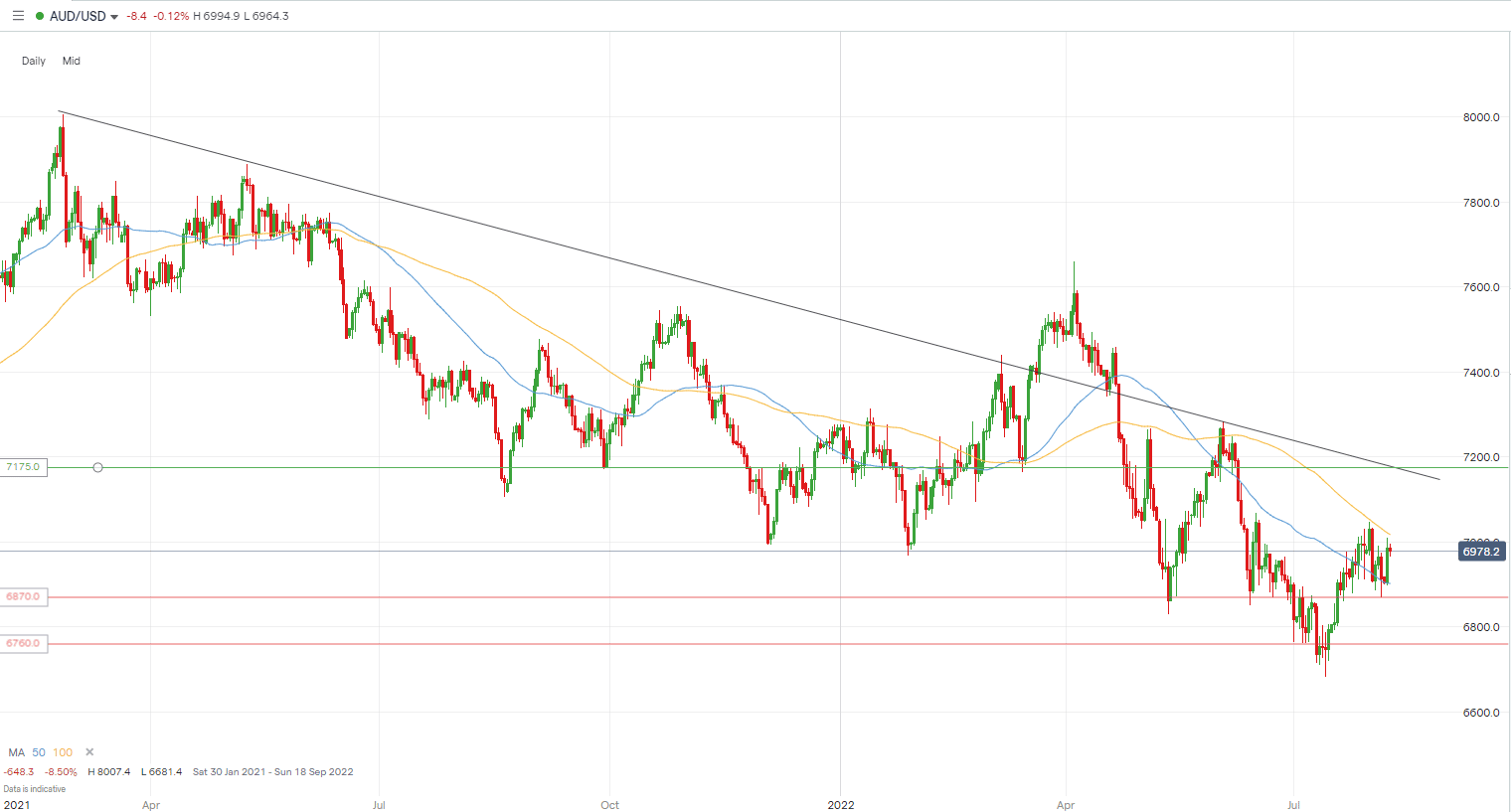Switch the Mid price type

pyautogui.click(x=72, y=61)
